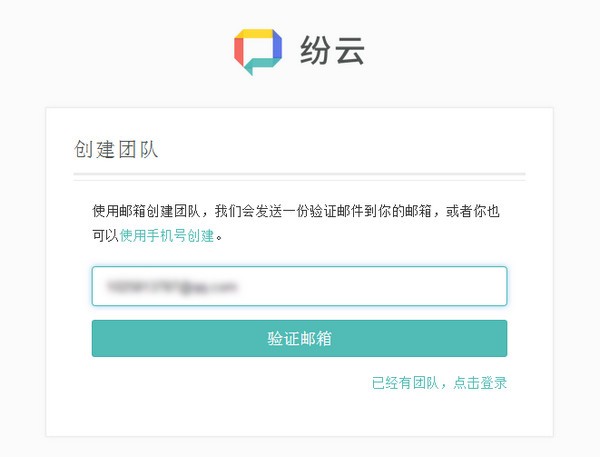Click the 可以 text before the phone link

(x=105, y=236)
